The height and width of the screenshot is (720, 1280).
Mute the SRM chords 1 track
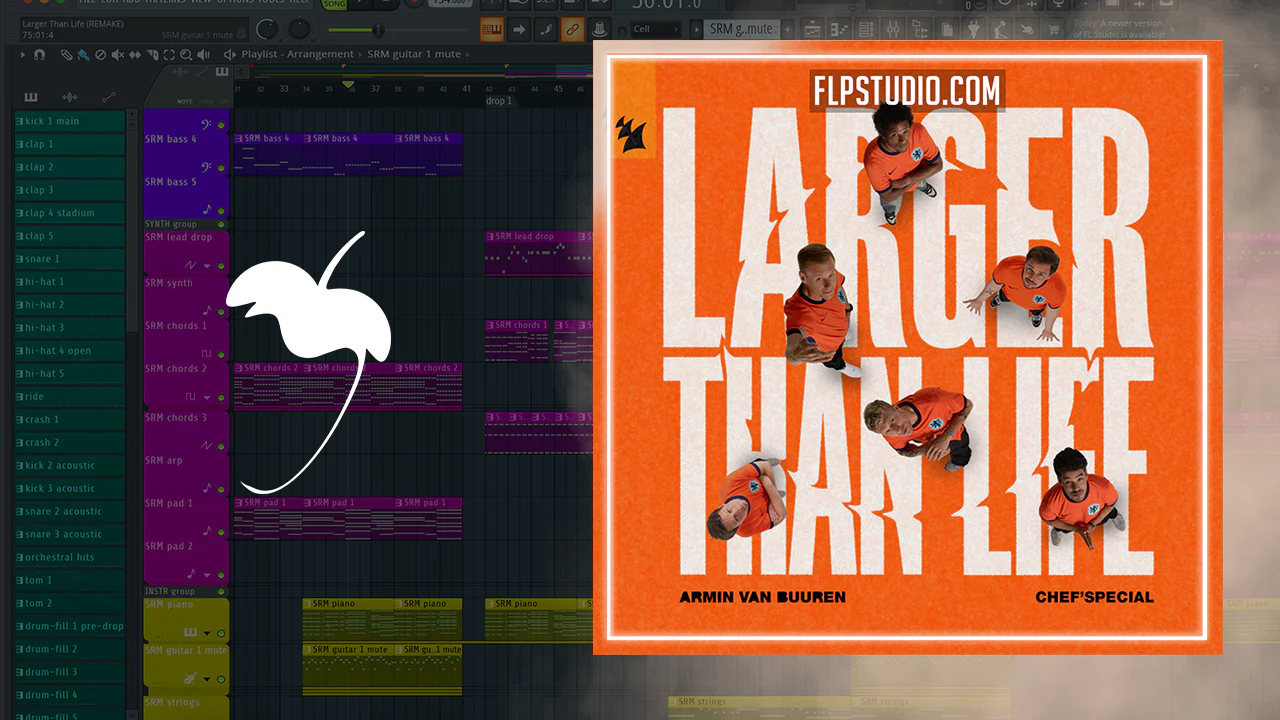click(222, 355)
